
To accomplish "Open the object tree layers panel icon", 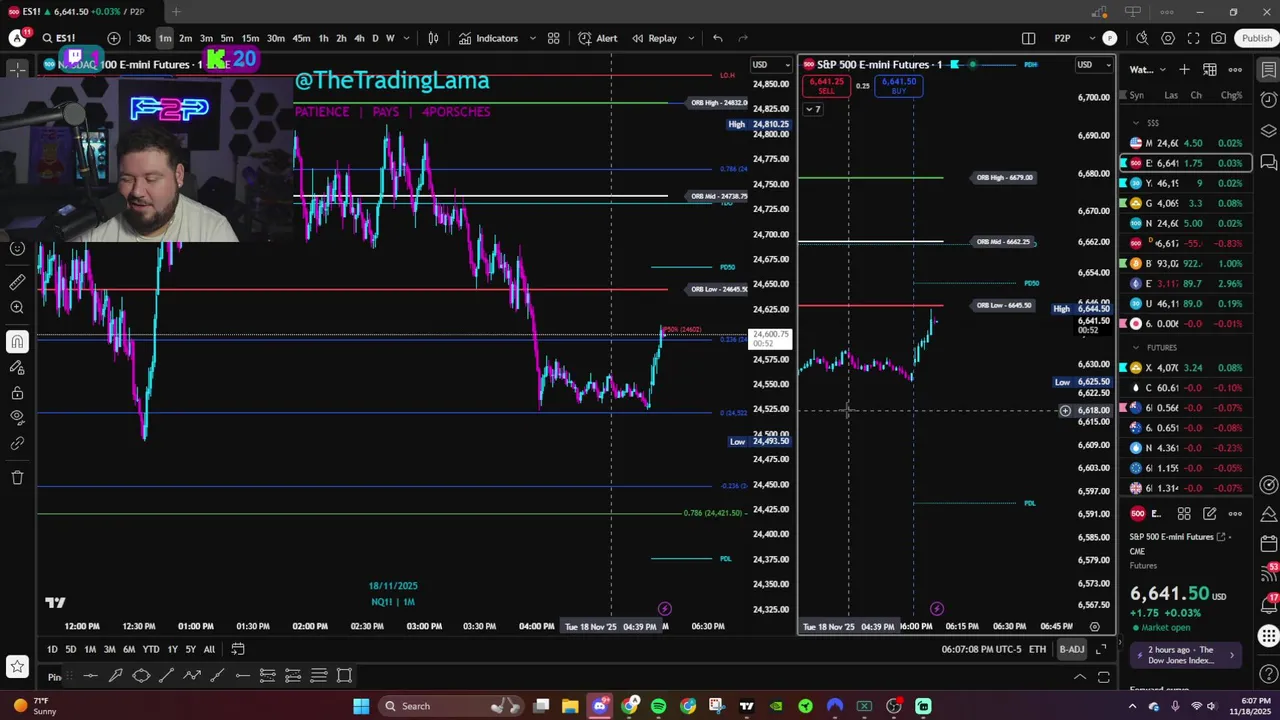I will 1268,131.
